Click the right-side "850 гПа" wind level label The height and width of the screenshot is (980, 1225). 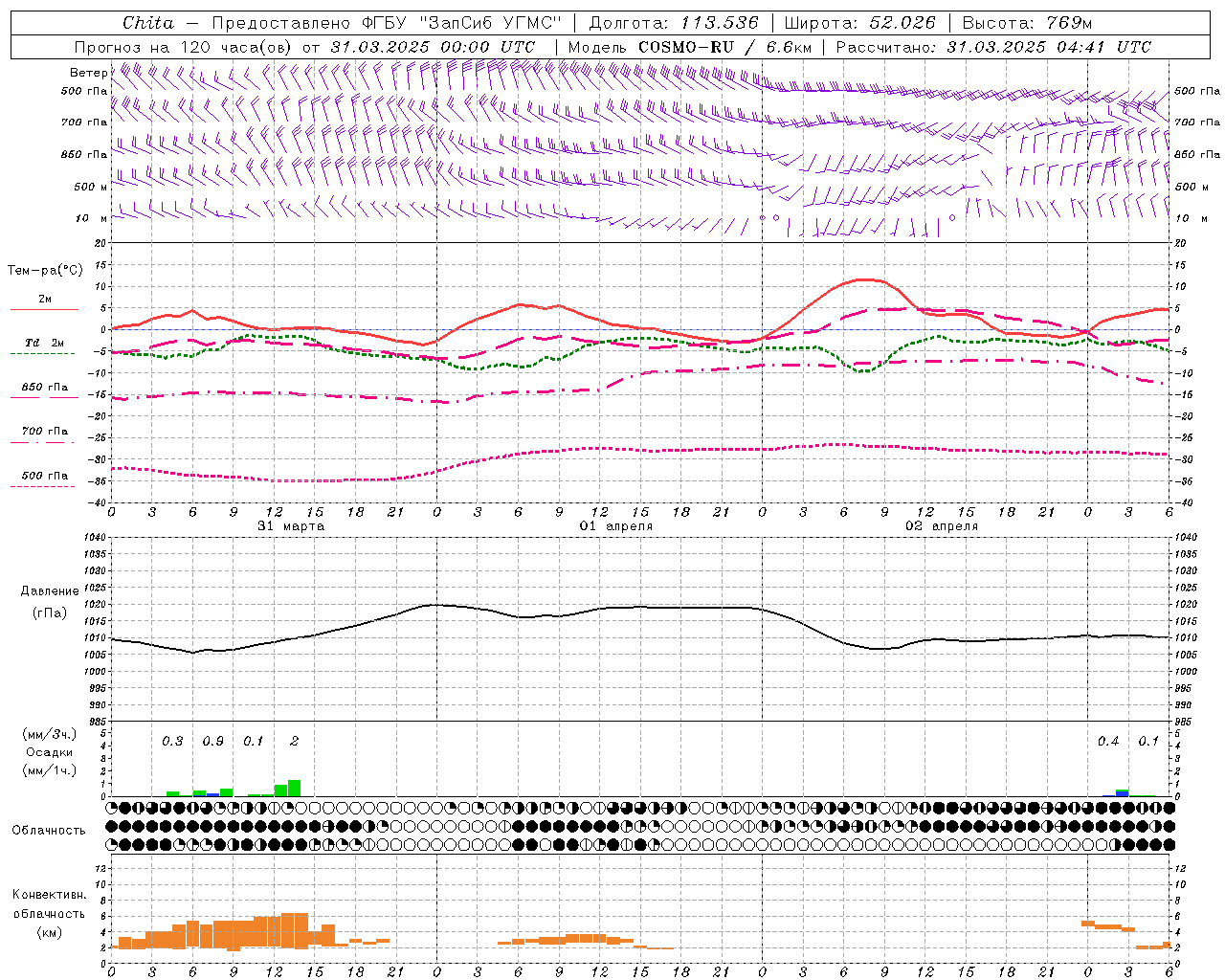click(1197, 154)
